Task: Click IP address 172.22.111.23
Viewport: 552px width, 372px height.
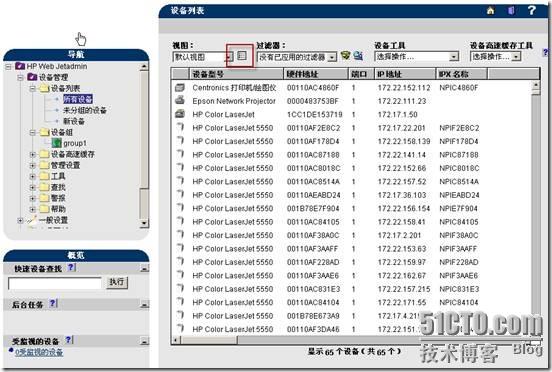Action: point(402,101)
